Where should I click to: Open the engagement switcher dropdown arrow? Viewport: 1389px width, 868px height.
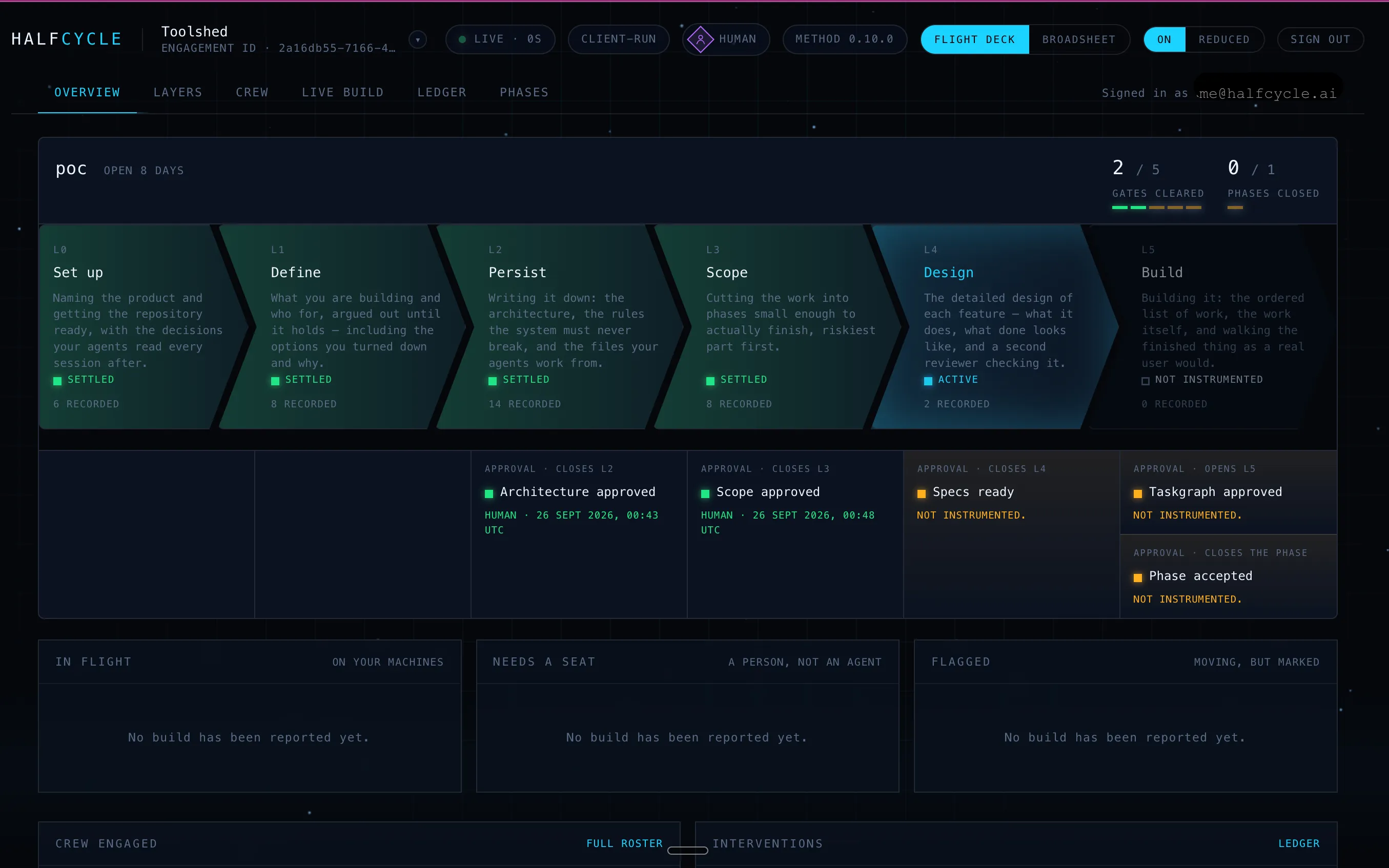(x=417, y=39)
